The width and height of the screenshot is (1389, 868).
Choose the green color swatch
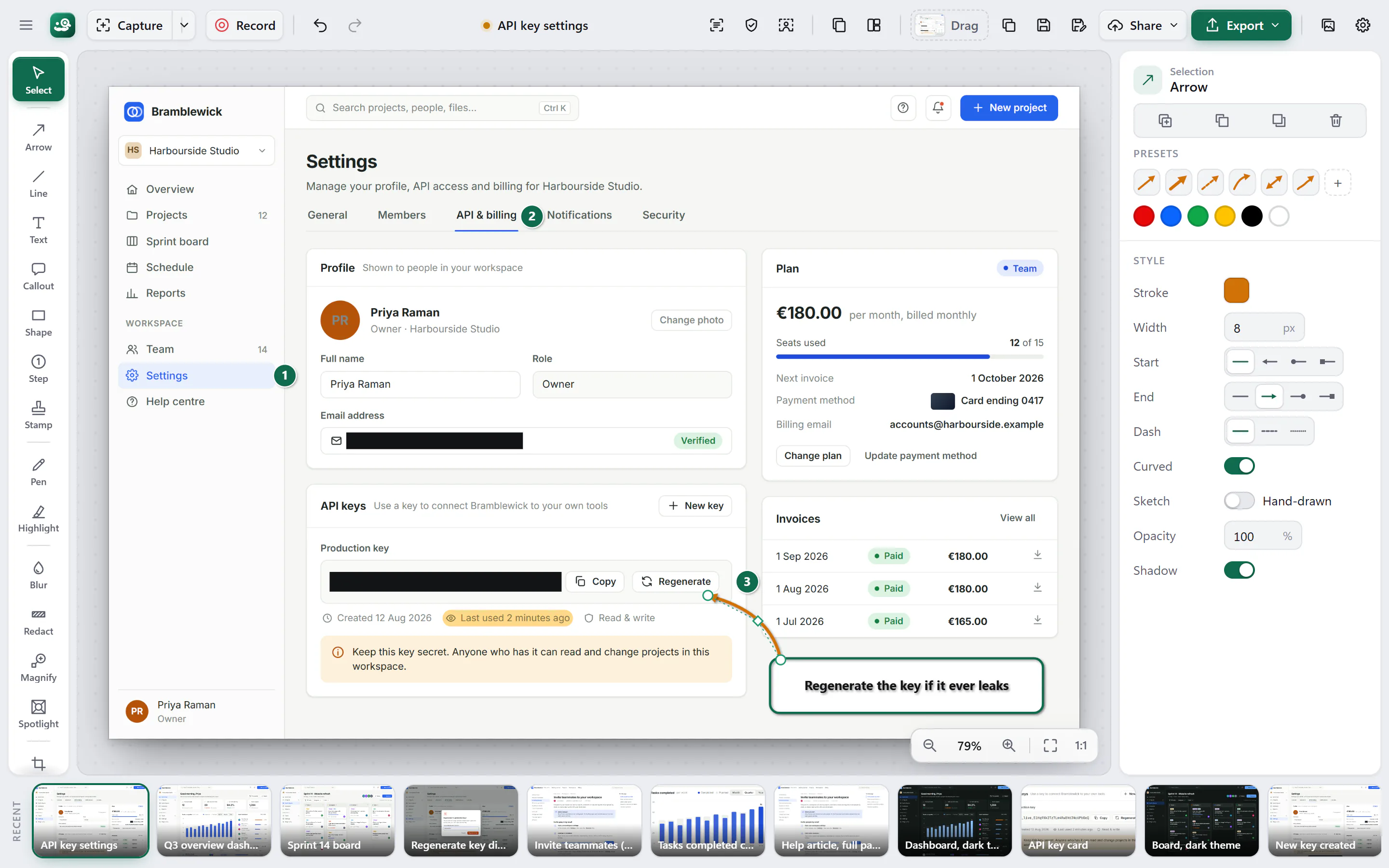pos(1198,217)
